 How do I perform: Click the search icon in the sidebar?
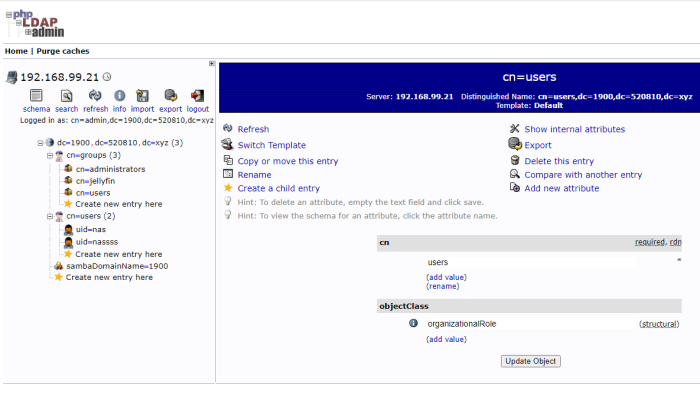[x=66, y=96]
